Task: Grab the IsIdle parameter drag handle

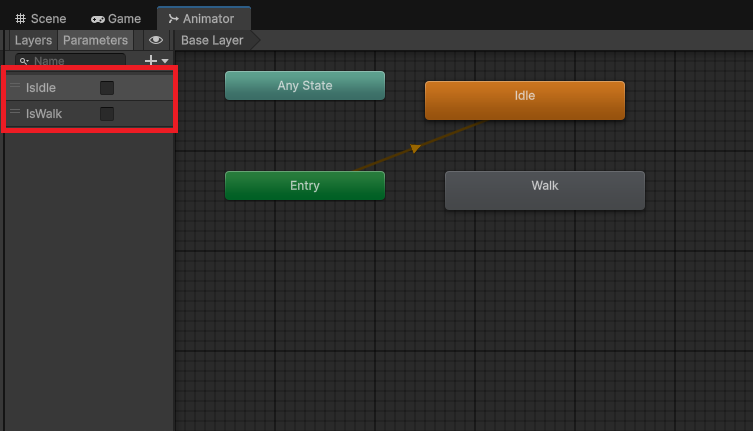Action: coord(15,87)
